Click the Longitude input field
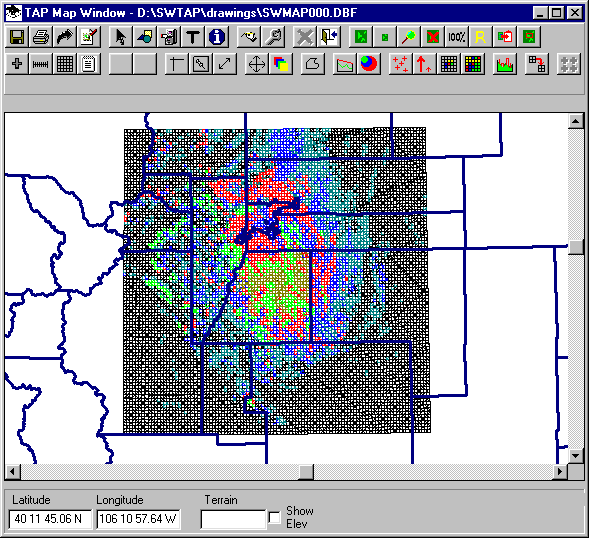This screenshot has width=589, height=538. click(x=138, y=519)
